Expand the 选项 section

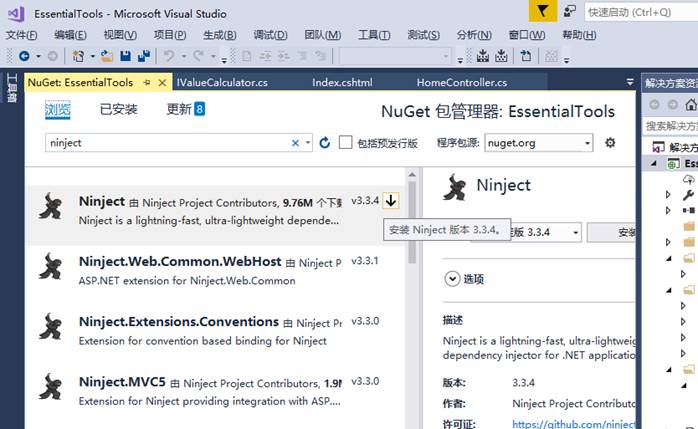pos(452,279)
